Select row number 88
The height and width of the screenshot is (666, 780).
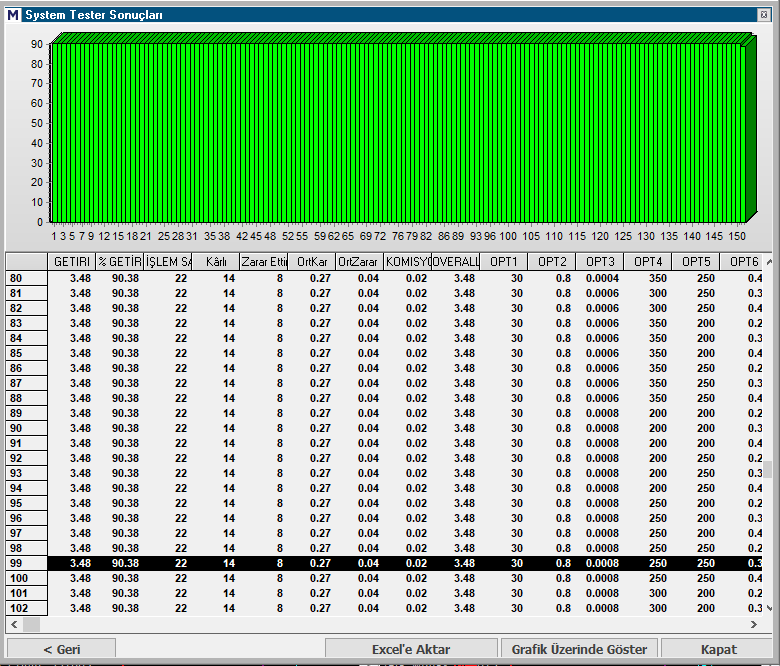coord(26,398)
